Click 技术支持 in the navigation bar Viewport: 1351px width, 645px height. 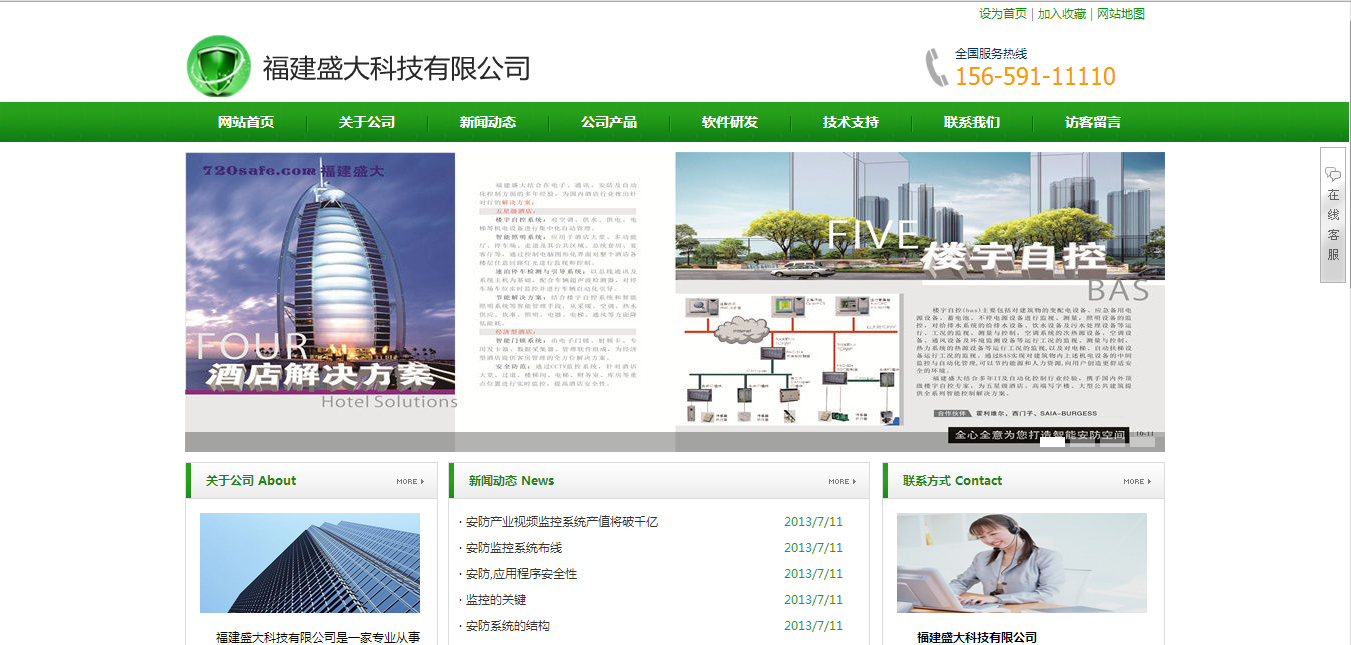tap(851, 122)
